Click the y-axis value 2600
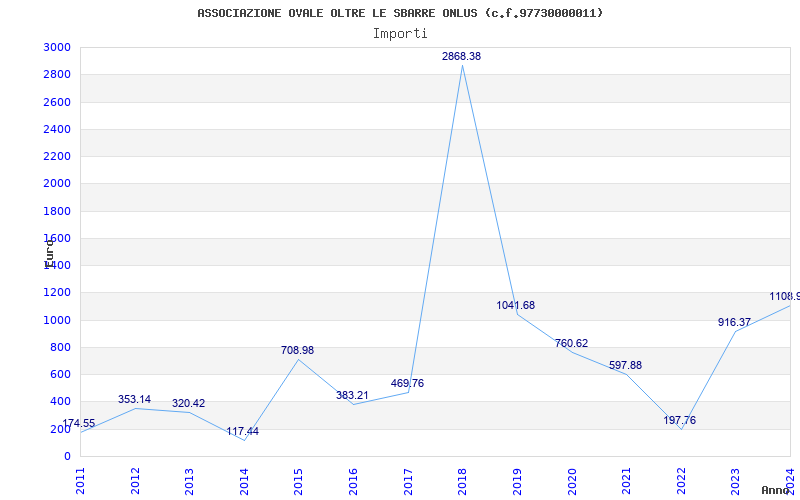 (x=57, y=102)
